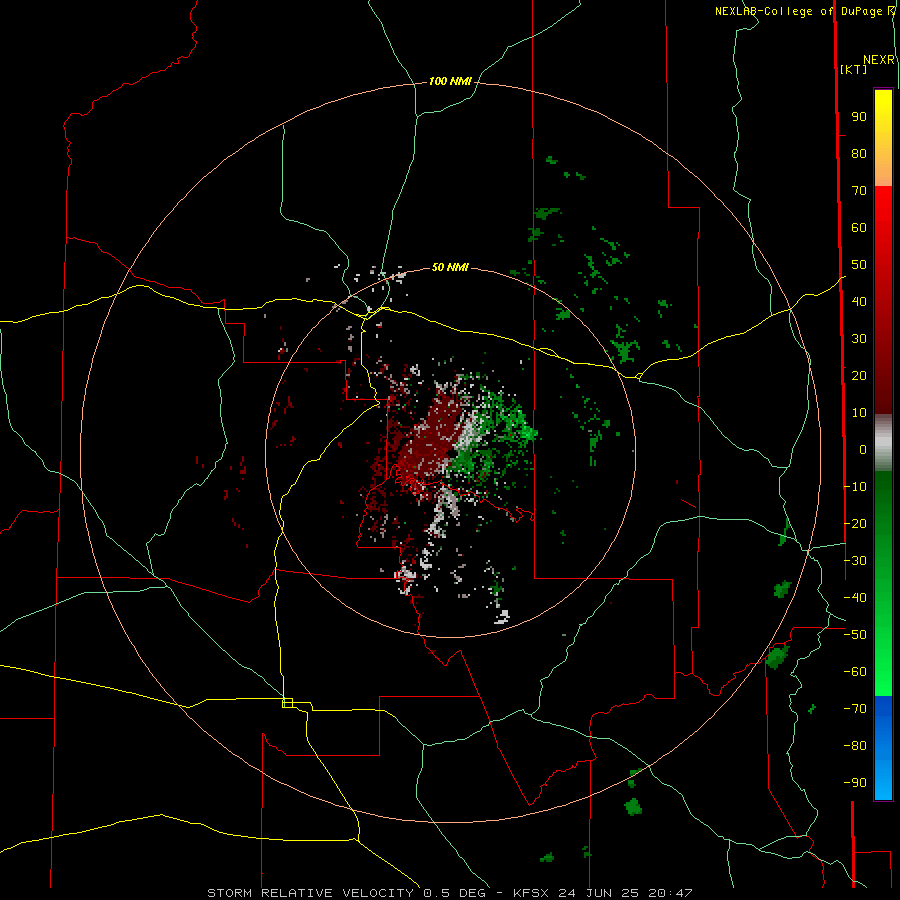This screenshot has width=900, height=900.
Task: Select the -40 knot scale label
Action: click(x=855, y=598)
